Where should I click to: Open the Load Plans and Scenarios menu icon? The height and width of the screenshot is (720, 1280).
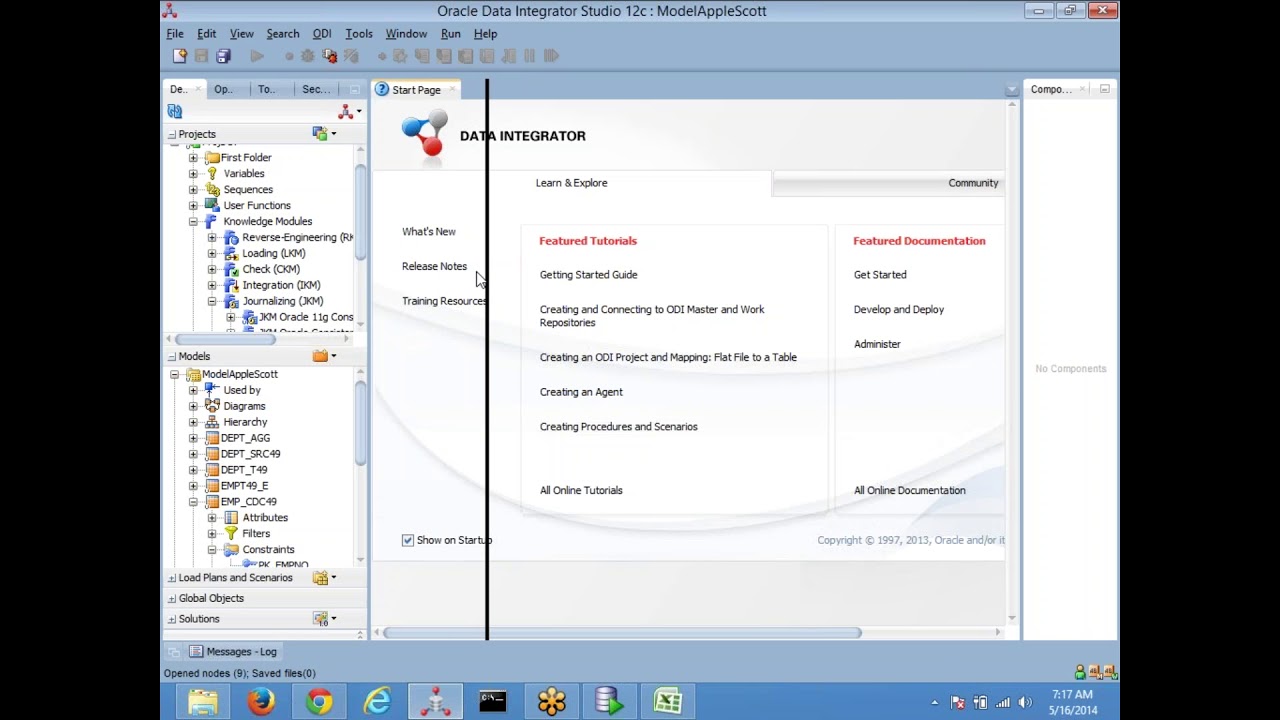tap(324, 578)
